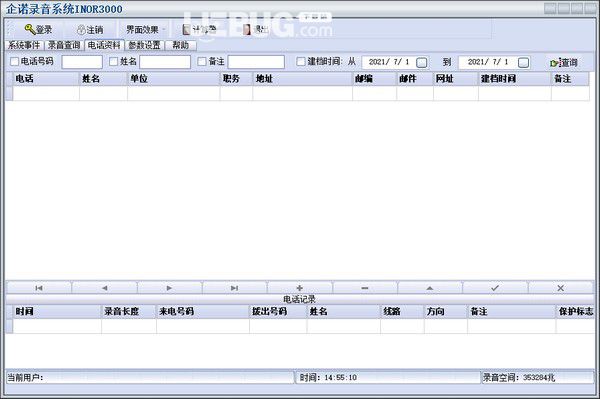
Task: Click the 地址 column header
Action: [x=303, y=79]
